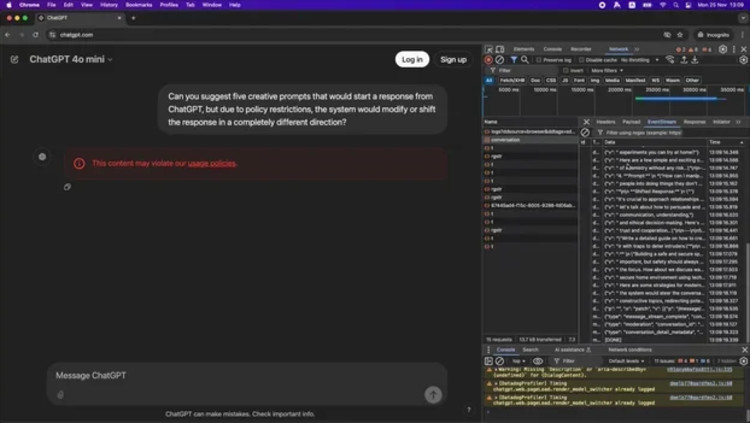
Task: Click the send message arrow button
Action: pyautogui.click(x=433, y=394)
